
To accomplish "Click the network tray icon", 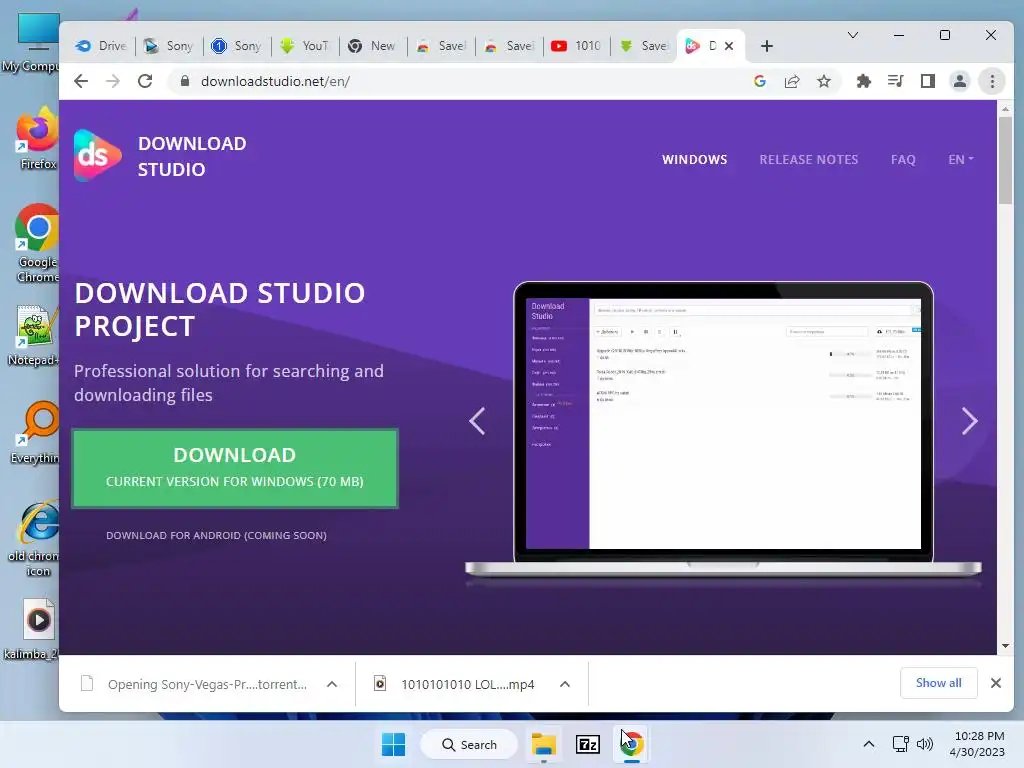I will tap(901, 744).
